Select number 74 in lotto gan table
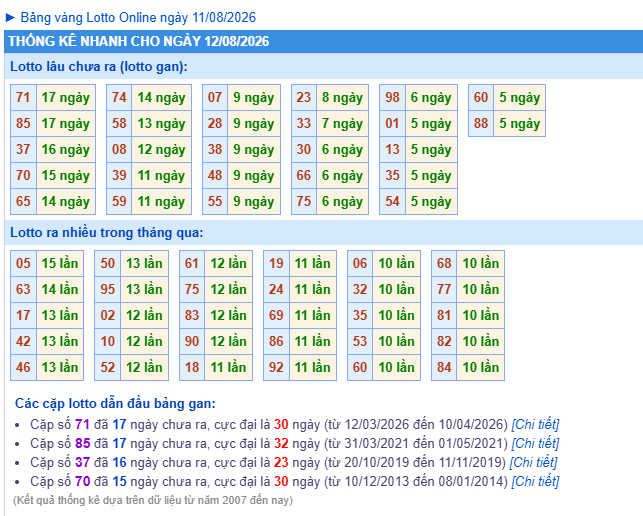Viewport: 643px width, 516px height. point(119,98)
